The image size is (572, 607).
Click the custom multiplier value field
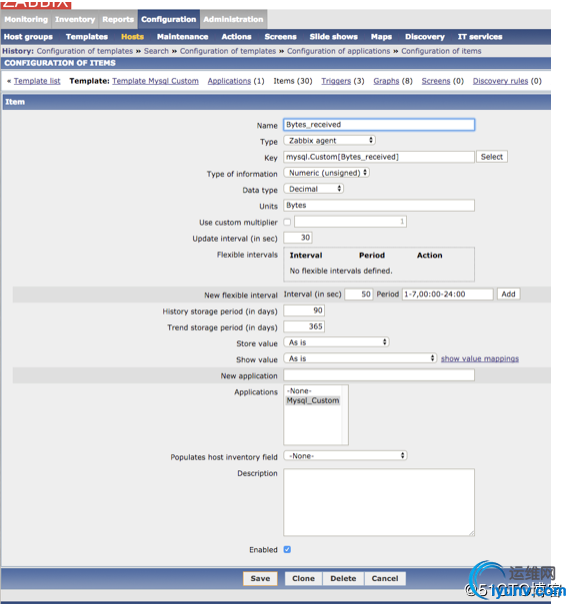(x=350, y=221)
